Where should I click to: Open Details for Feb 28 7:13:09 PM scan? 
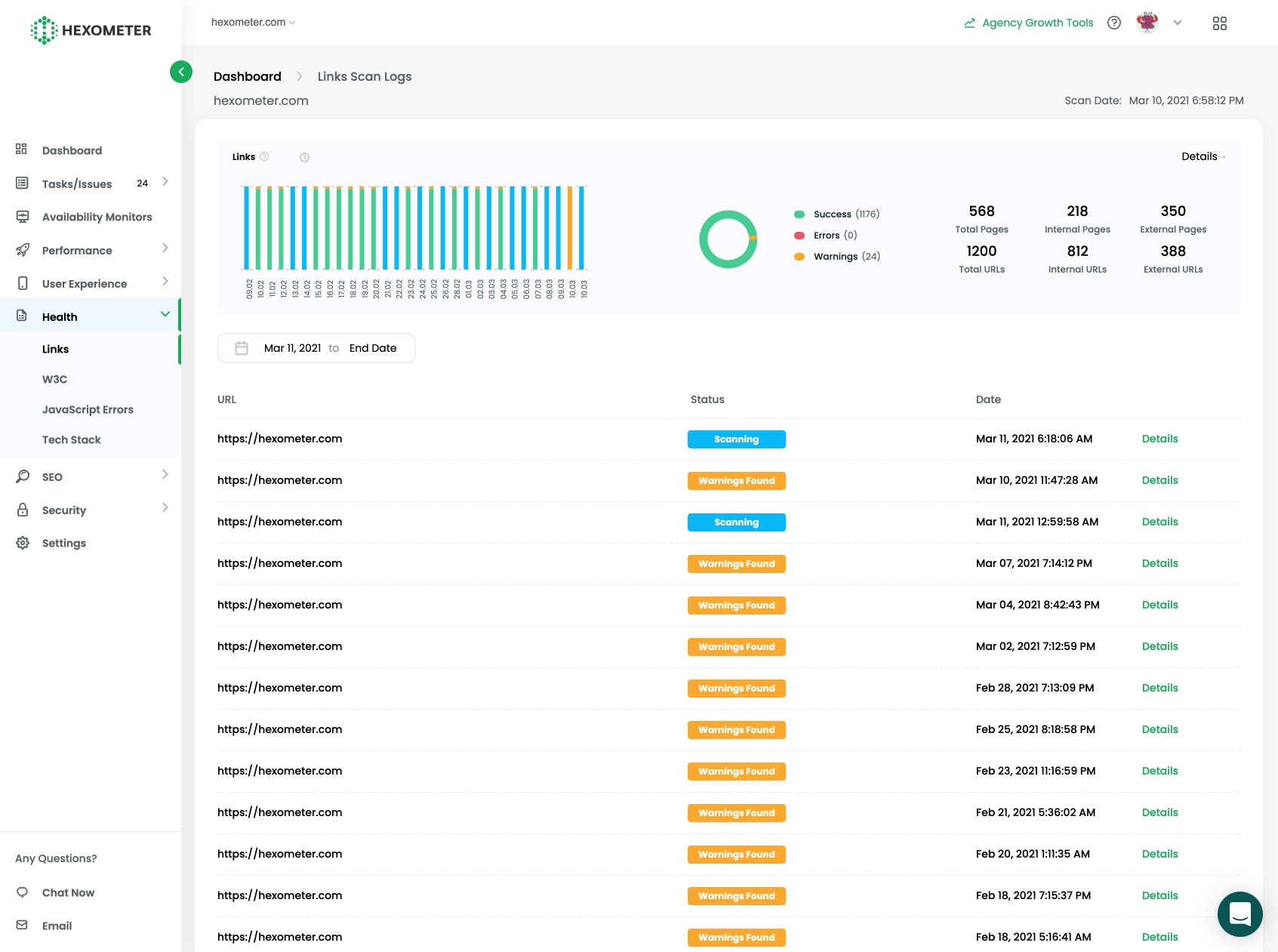tap(1160, 688)
